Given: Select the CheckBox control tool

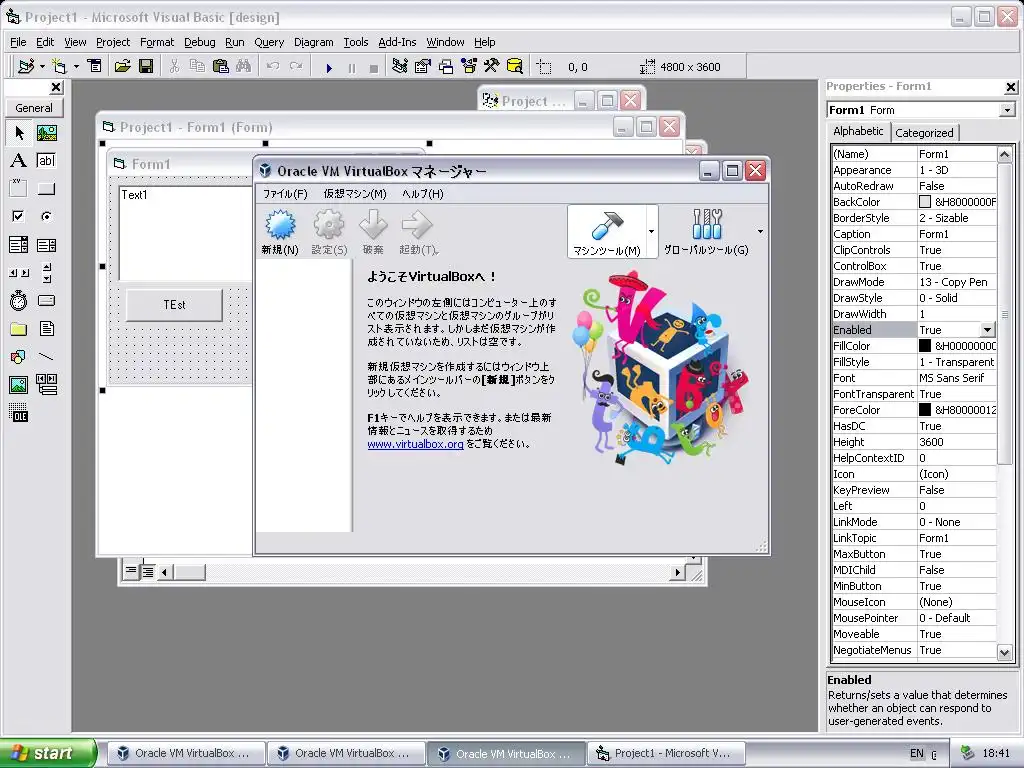Looking at the screenshot, I should point(19,216).
